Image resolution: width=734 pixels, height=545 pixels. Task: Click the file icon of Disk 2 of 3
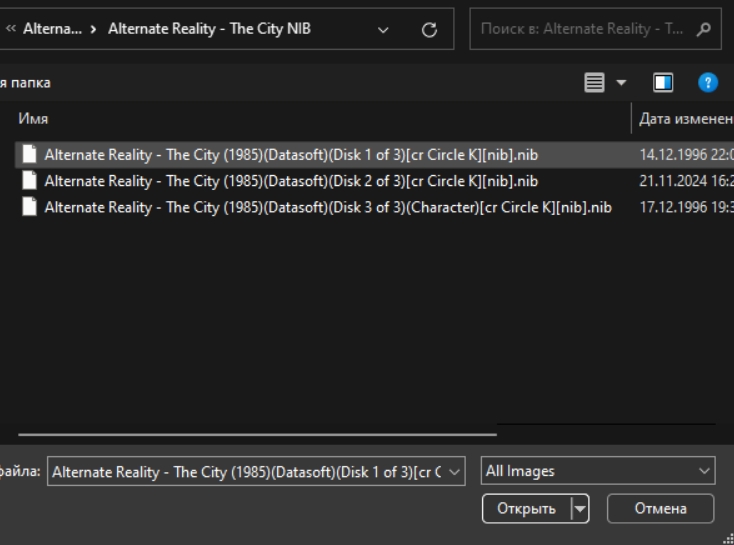(29, 180)
